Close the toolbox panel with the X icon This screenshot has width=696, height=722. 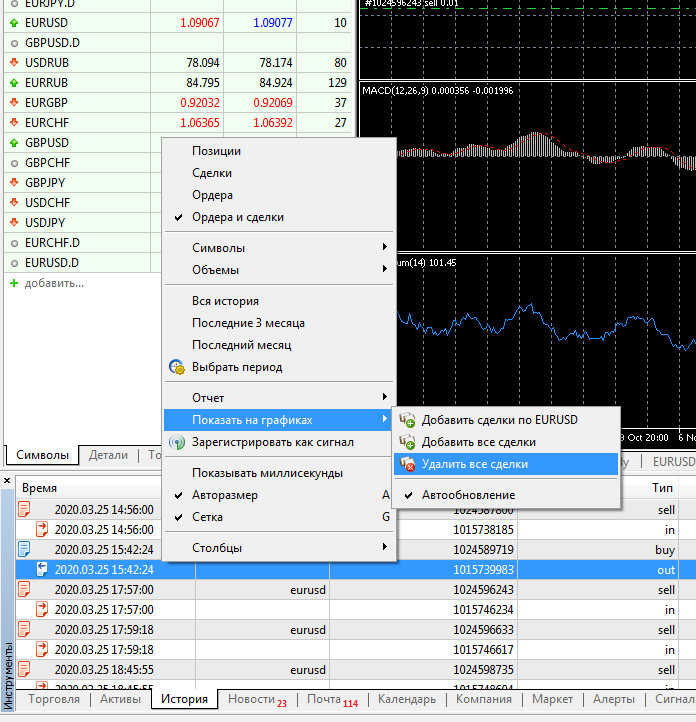click(x=7, y=481)
